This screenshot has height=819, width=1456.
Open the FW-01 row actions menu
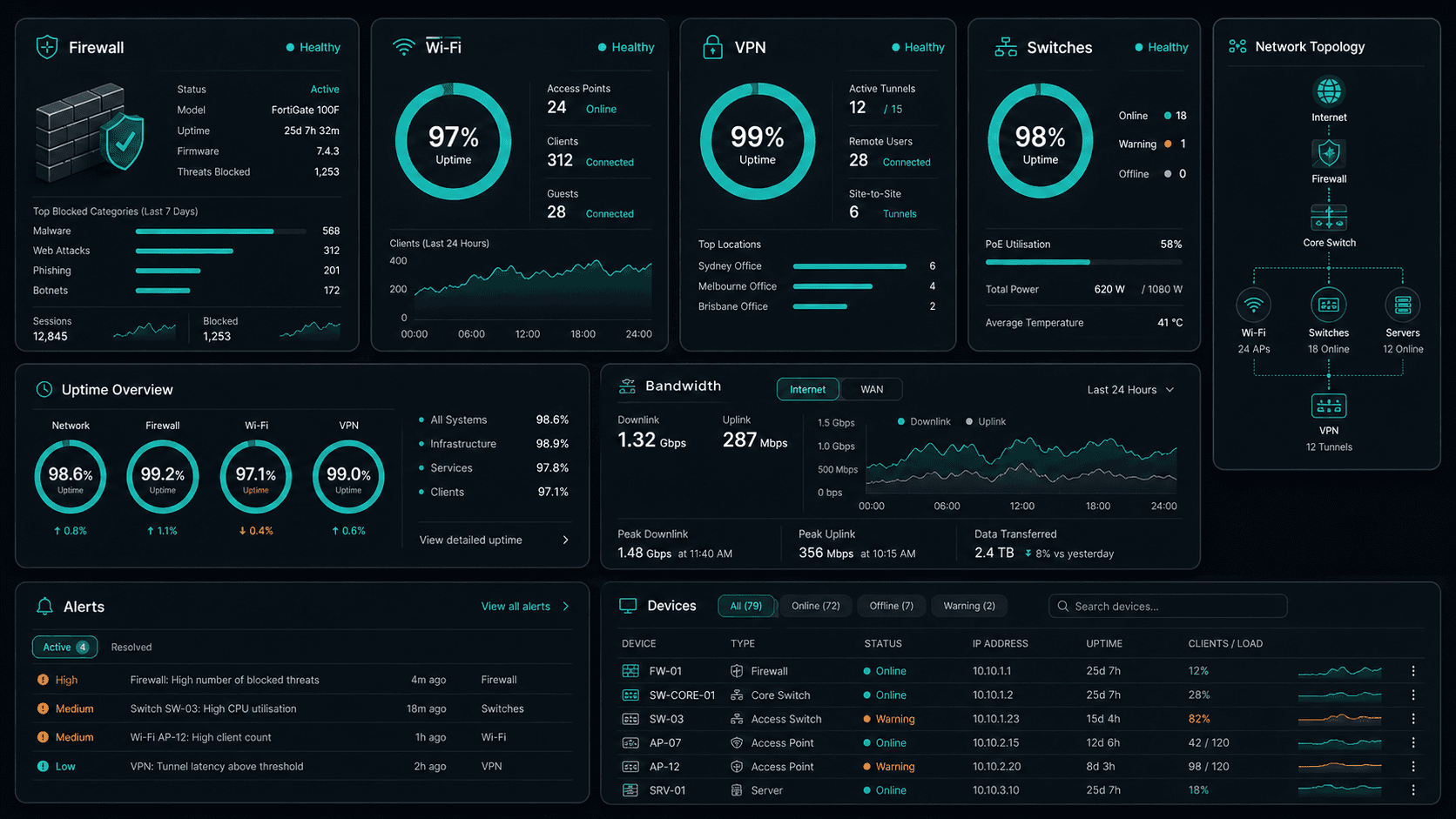1413,671
